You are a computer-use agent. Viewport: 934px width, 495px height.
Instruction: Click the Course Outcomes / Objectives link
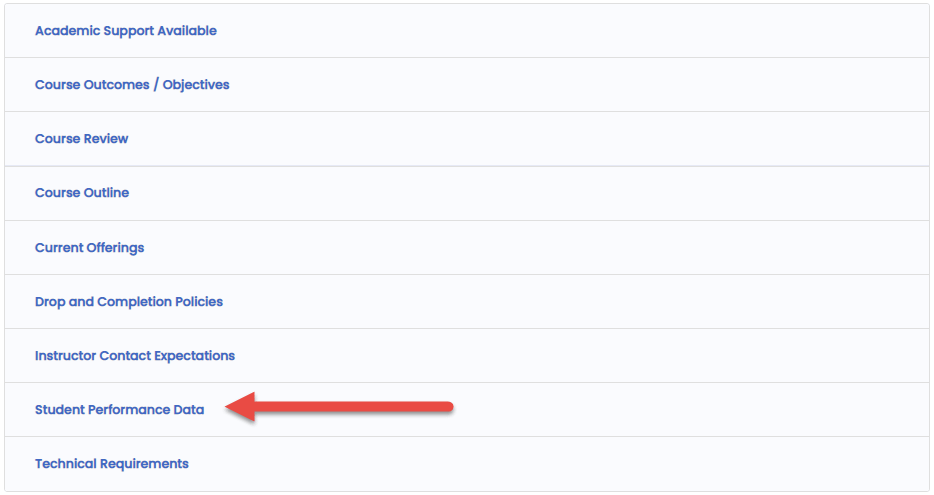pos(132,85)
